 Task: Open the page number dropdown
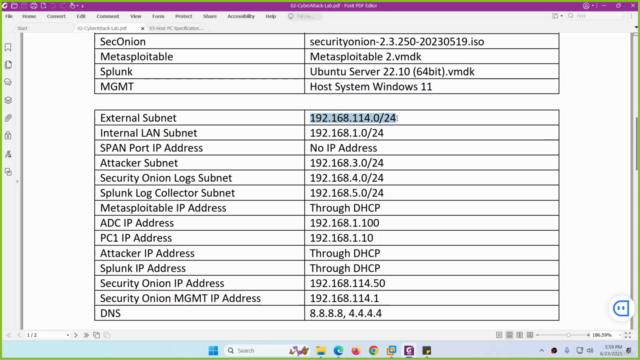pos(67,335)
